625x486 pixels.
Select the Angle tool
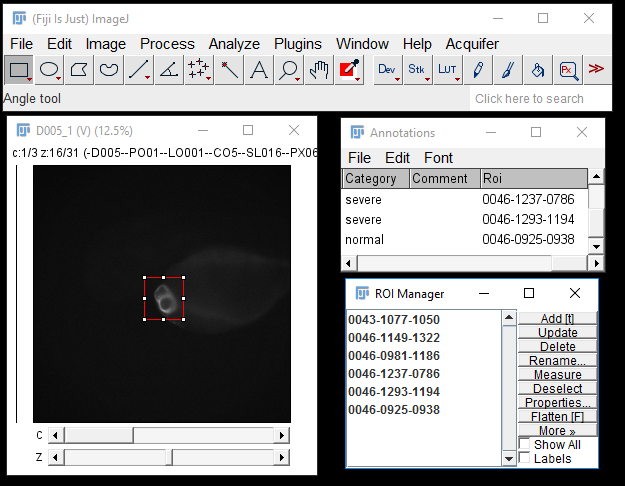[x=169, y=70]
